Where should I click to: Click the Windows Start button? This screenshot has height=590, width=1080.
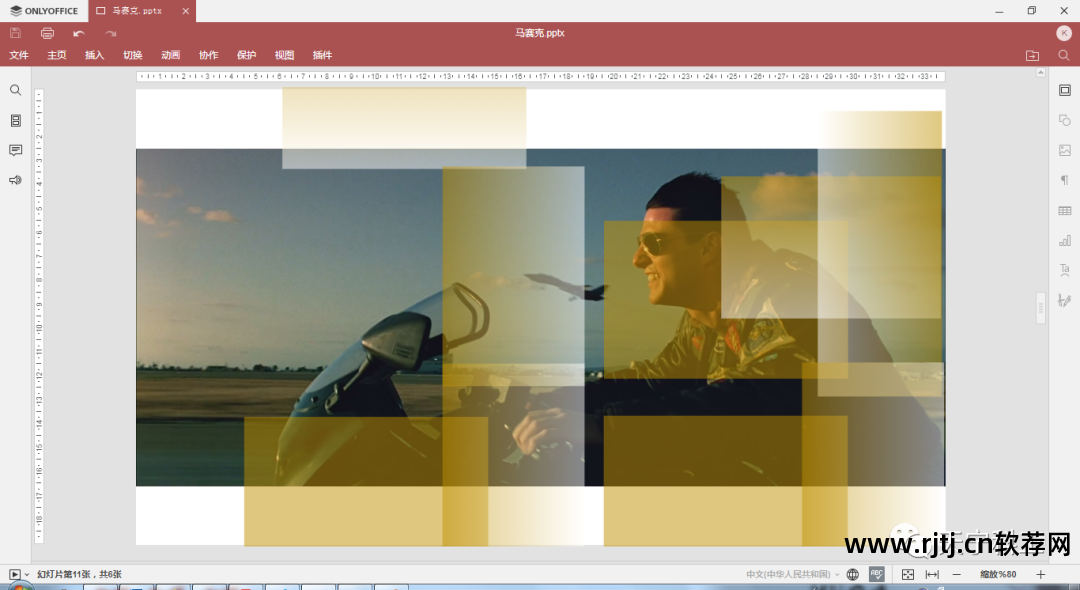[19, 587]
